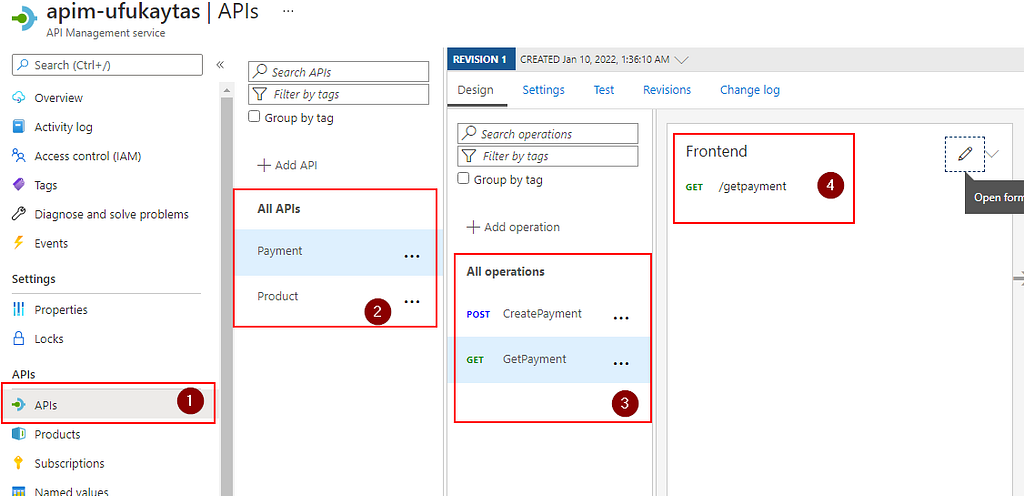Open the CreatePayment operation ellipsis menu

click(x=621, y=318)
